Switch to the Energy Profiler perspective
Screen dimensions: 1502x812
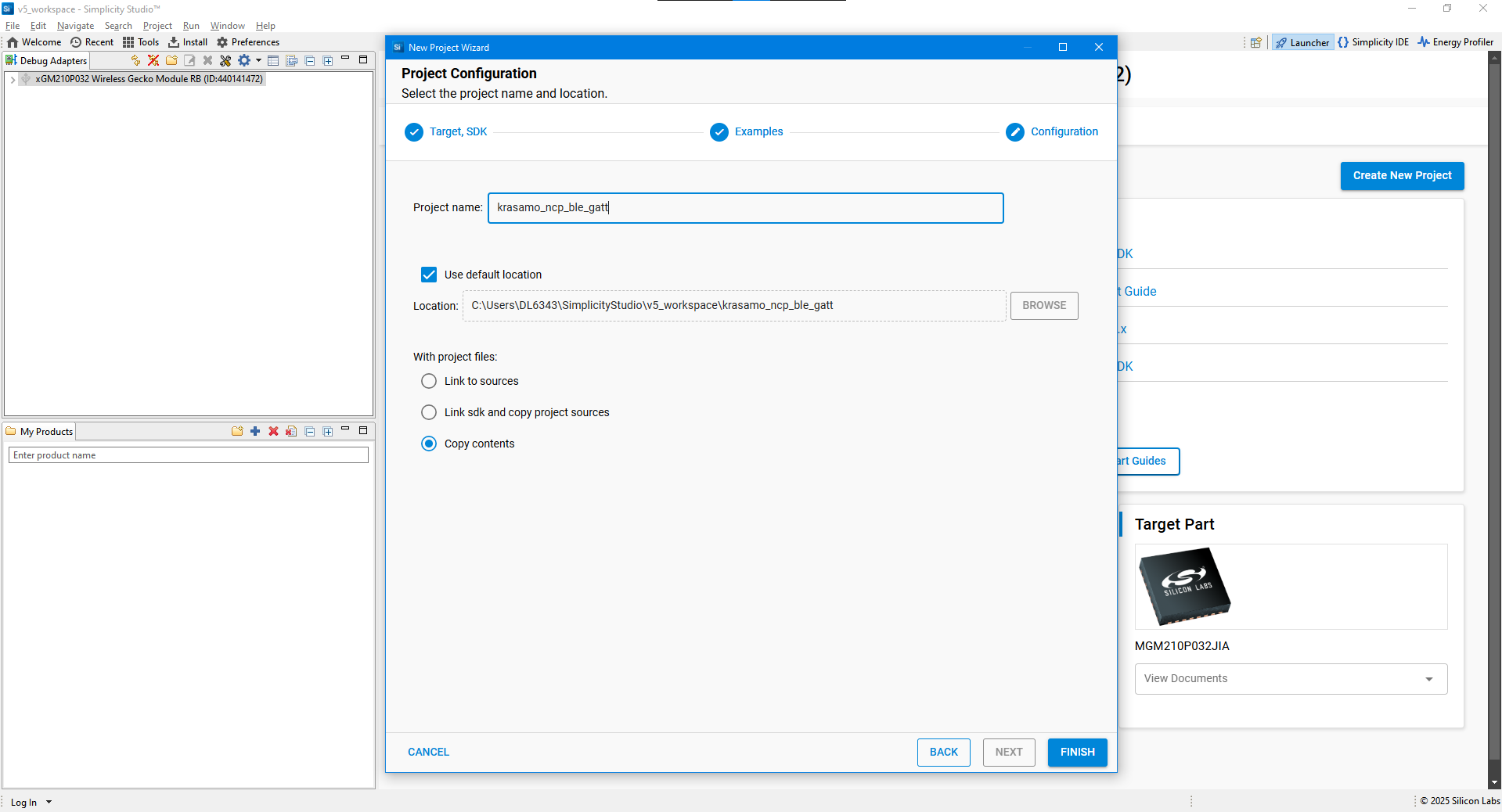[x=1455, y=42]
